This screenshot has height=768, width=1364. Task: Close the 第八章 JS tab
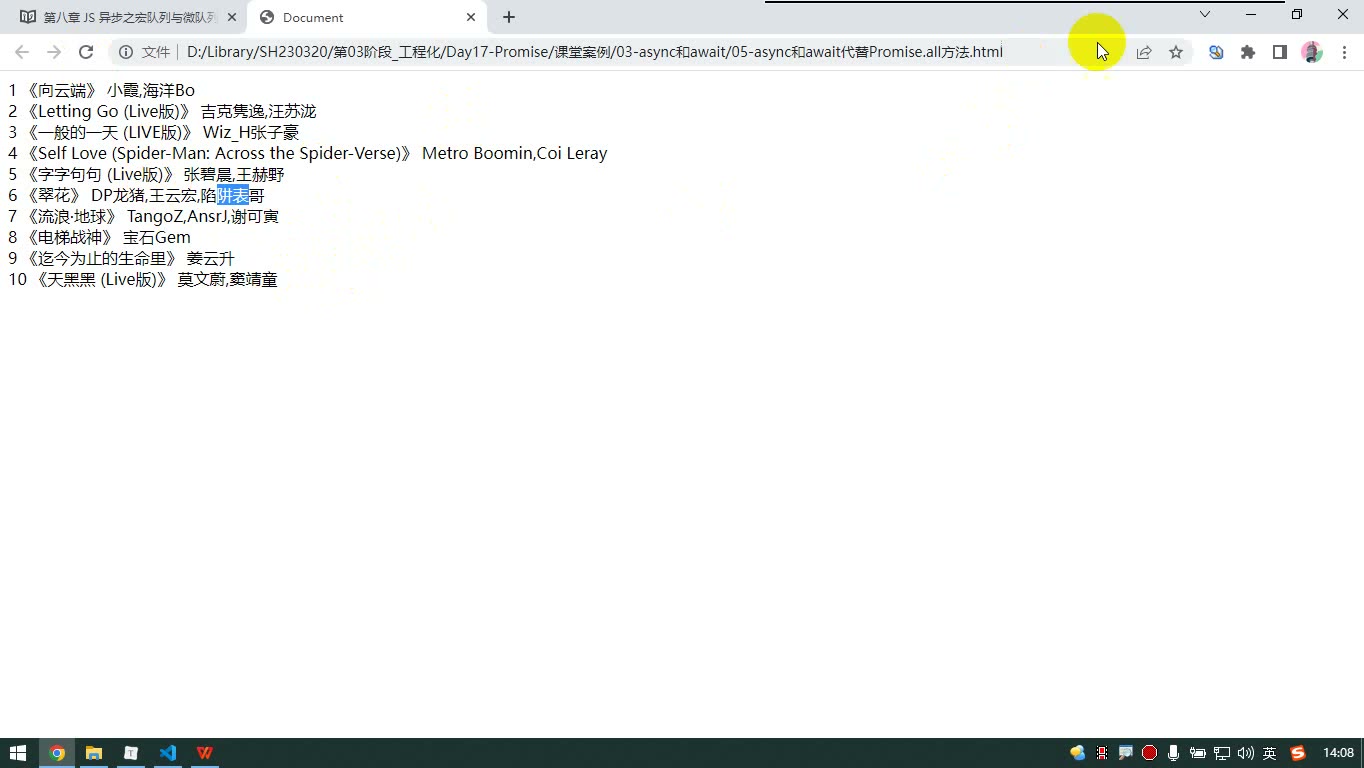click(x=232, y=17)
